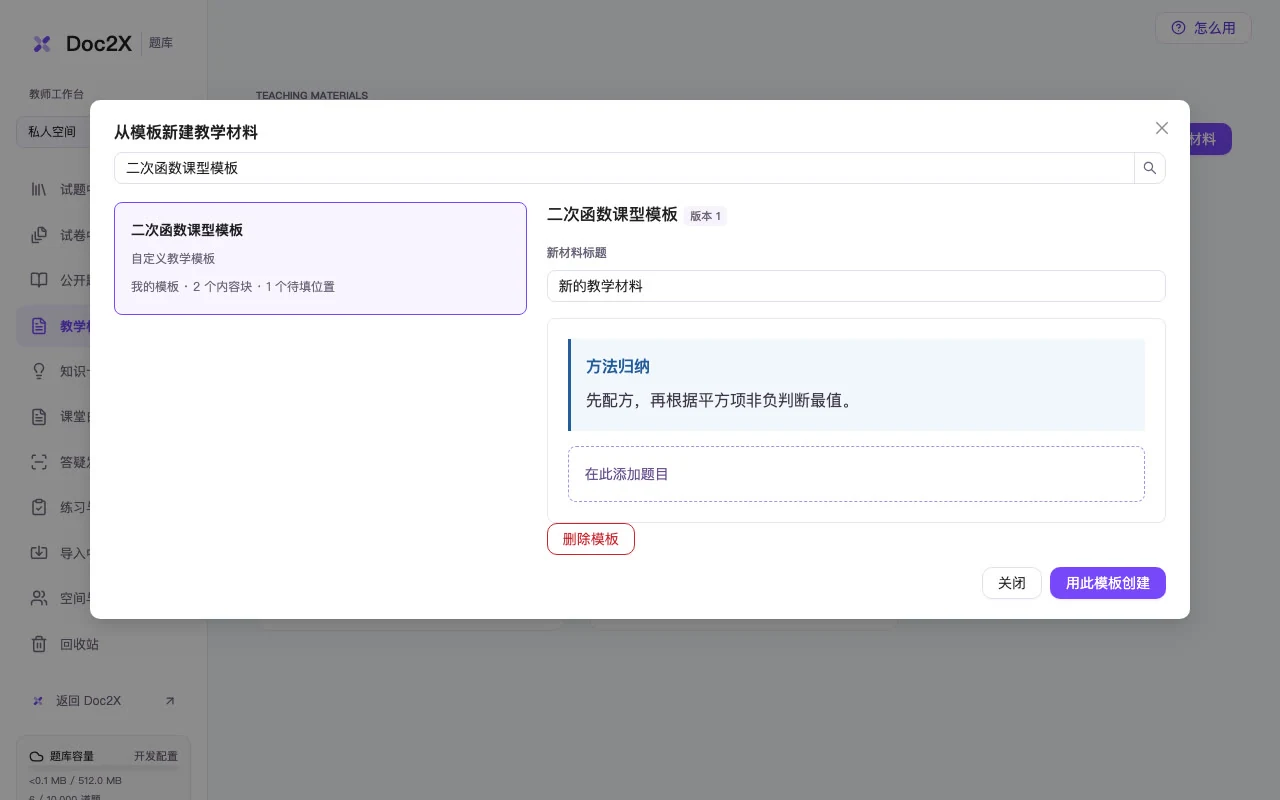
Task: Click the 题库容量 label
Action: tap(72, 756)
